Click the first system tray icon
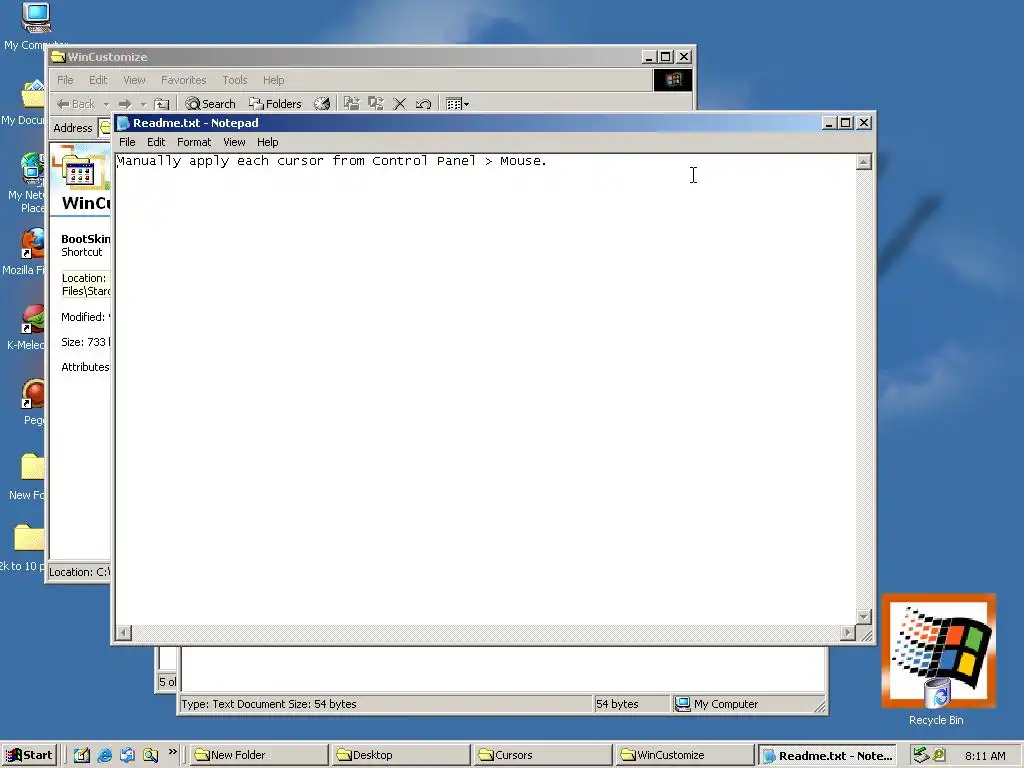The width and height of the screenshot is (1024, 768). click(x=921, y=755)
